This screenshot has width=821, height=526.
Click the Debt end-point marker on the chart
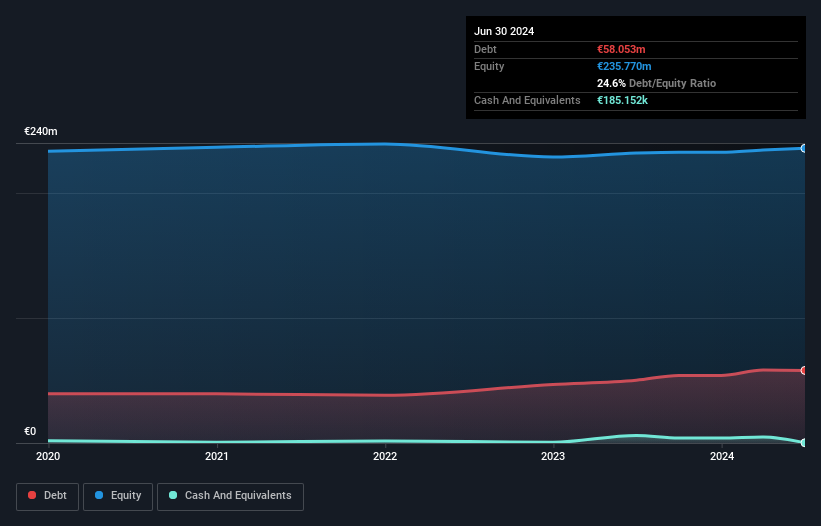(804, 371)
